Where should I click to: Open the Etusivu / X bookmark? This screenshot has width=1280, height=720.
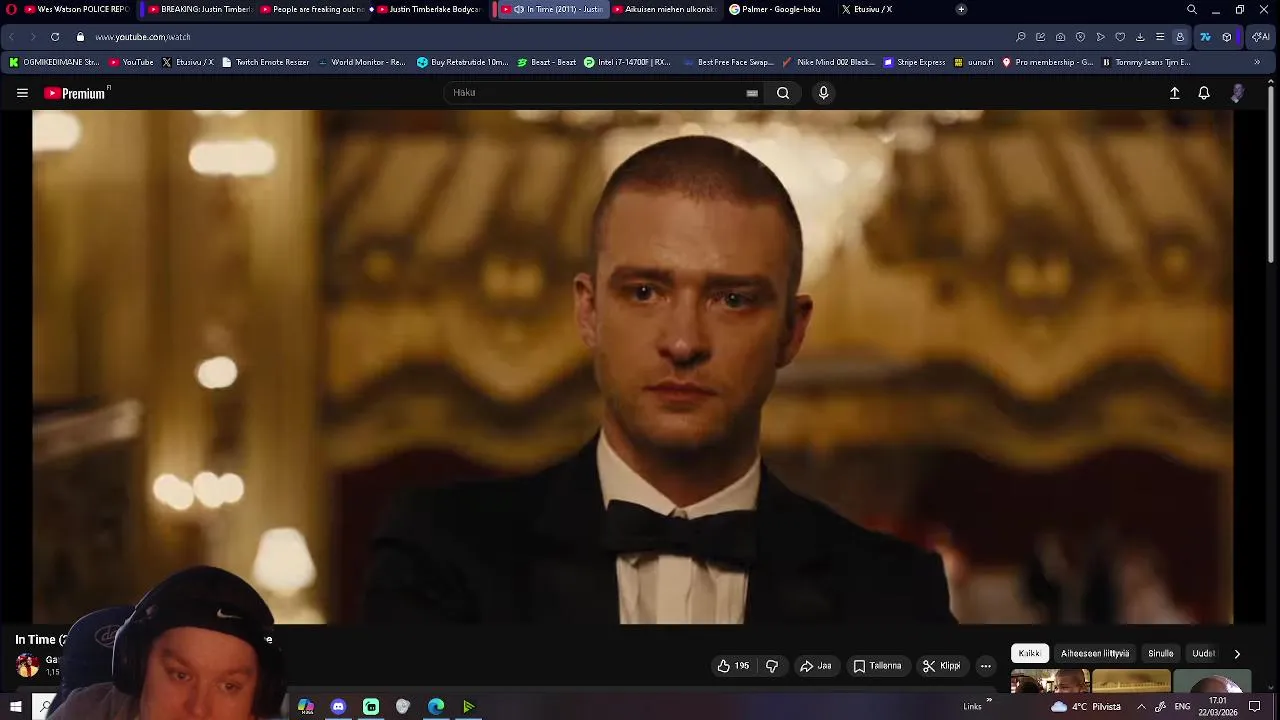click(x=187, y=62)
